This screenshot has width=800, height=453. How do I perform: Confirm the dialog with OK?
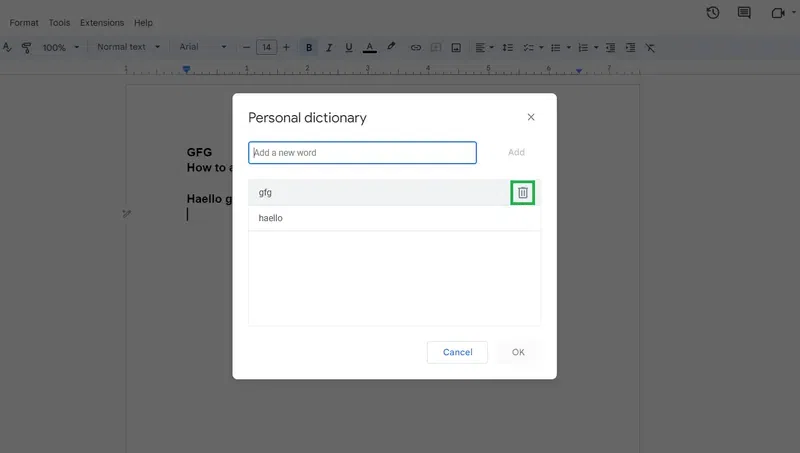518,352
